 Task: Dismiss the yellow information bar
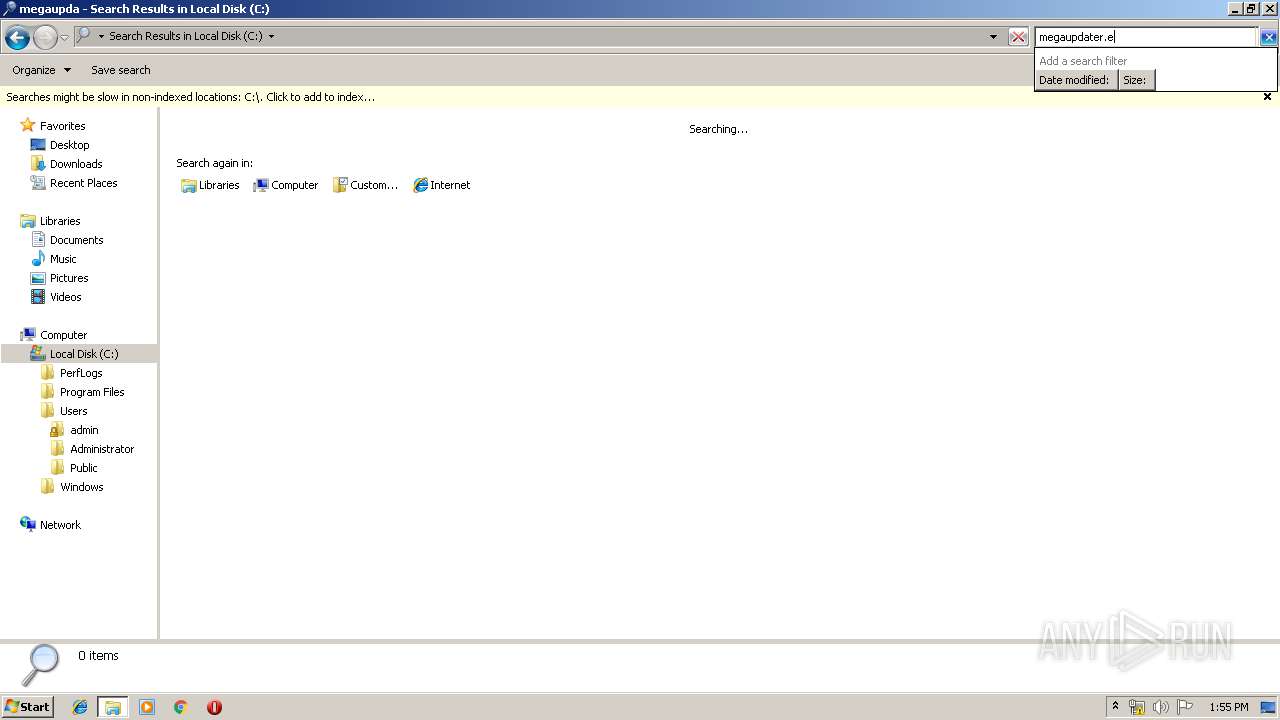click(x=1267, y=97)
